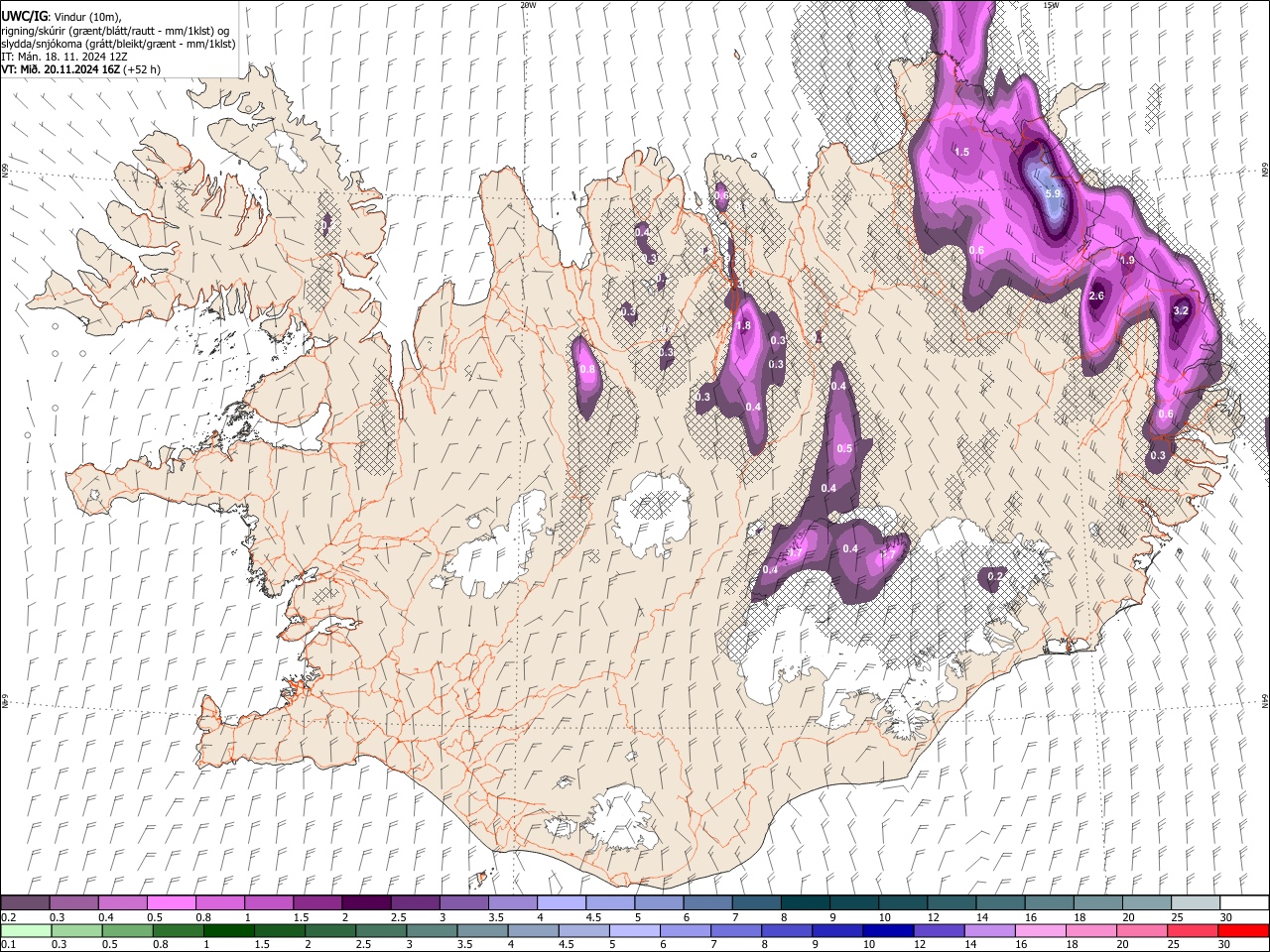Select the light grey swatch labeled 25
This screenshot has height=952, width=1270.
(1196, 903)
